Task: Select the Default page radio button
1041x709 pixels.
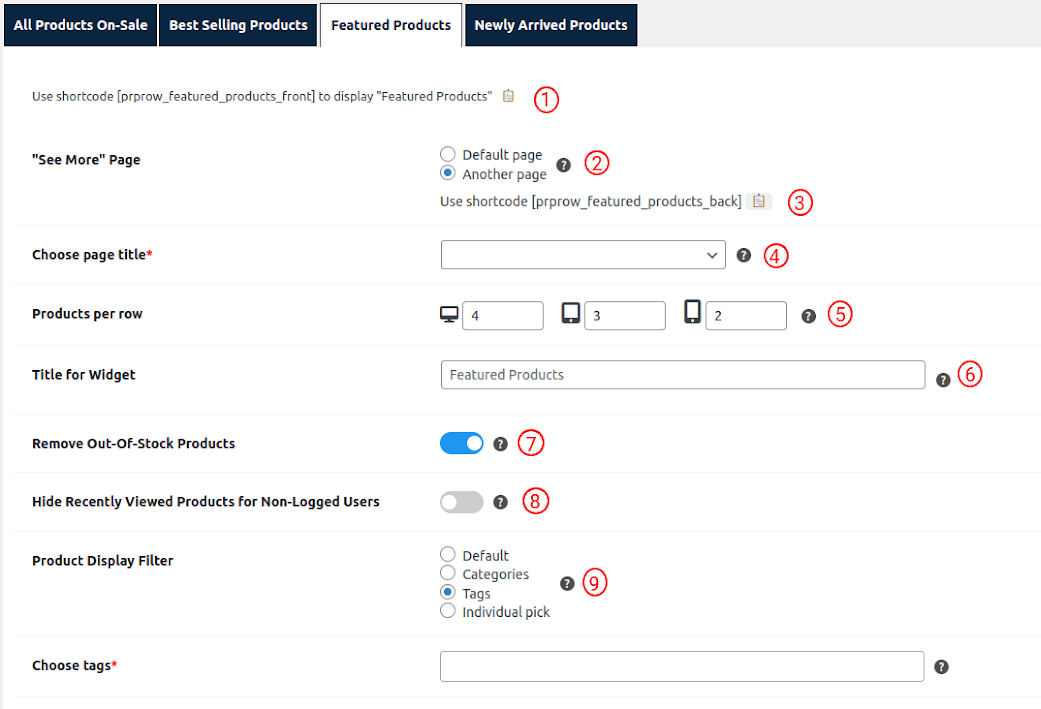Action: pyautogui.click(x=447, y=153)
